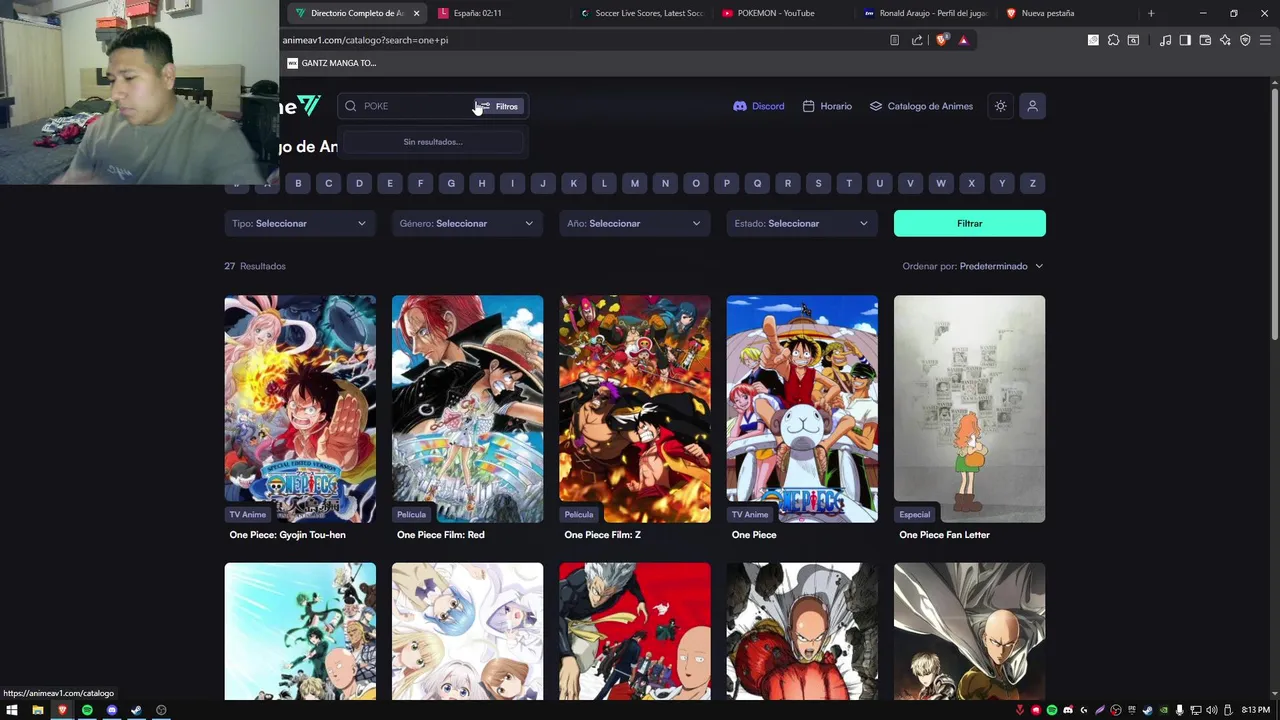Open the Discord link in header
Image resolution: width=1280 pixels, height=720 pixels.
pos(759,106)
